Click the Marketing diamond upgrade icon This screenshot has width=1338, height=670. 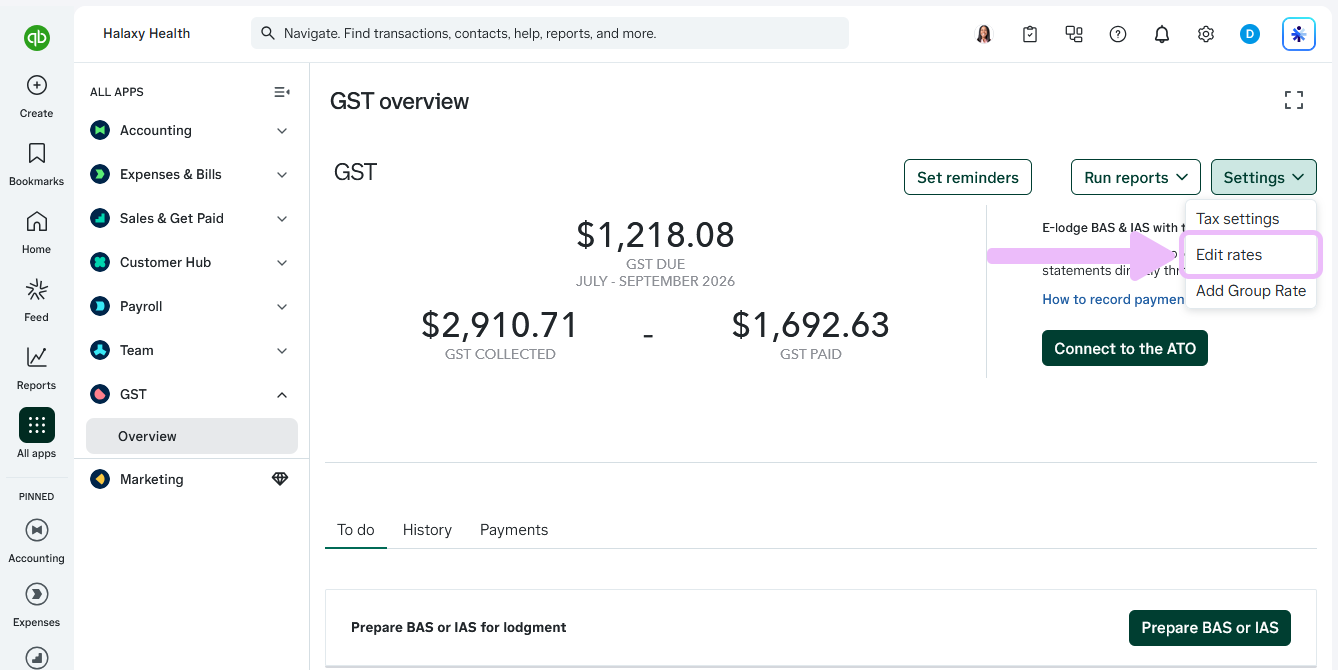(x=280, y=479)
